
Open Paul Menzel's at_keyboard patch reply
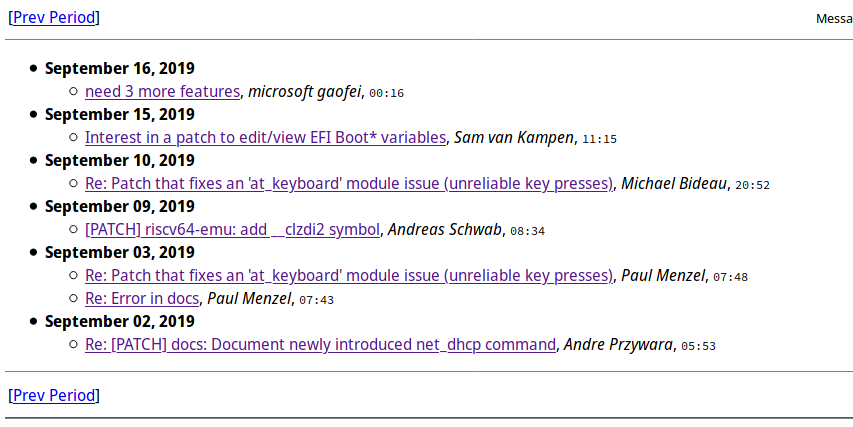tap(349, 276)
